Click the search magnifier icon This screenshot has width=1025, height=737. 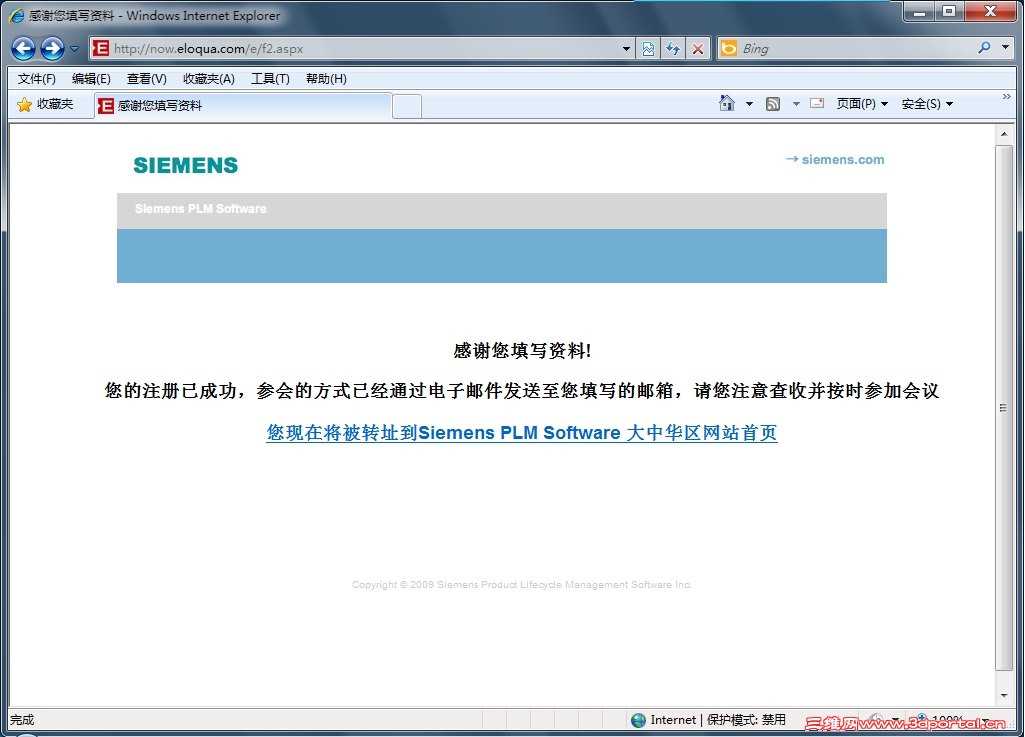984,48
